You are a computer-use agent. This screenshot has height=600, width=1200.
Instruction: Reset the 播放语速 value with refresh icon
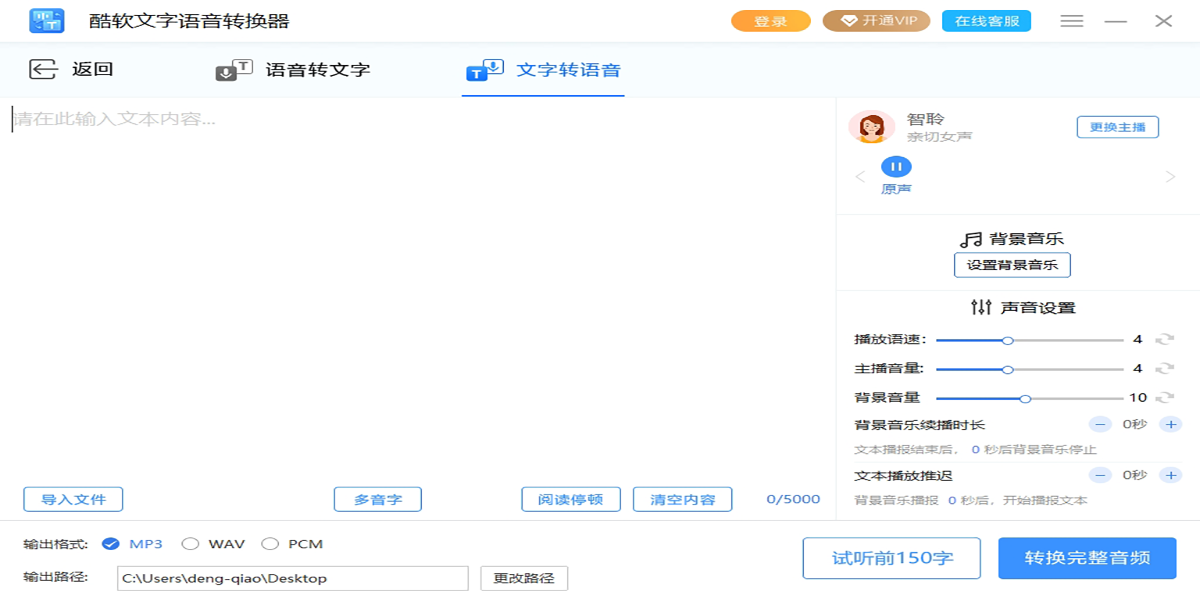pos(1164,340)
